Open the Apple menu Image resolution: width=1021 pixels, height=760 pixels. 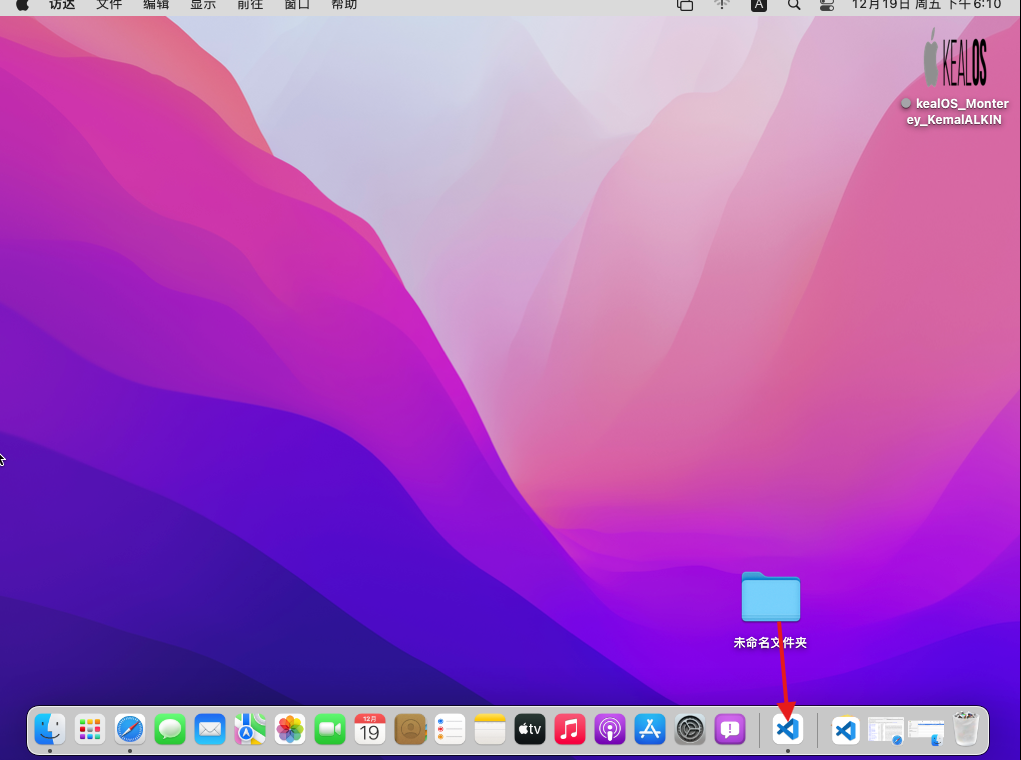click(x=22, y=5)
